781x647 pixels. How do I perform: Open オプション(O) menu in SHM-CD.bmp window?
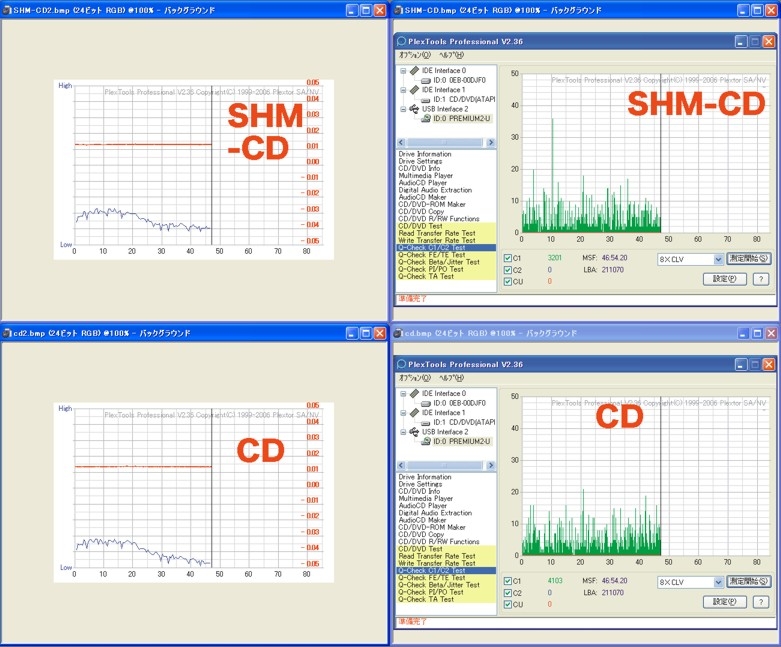[414, 55]
